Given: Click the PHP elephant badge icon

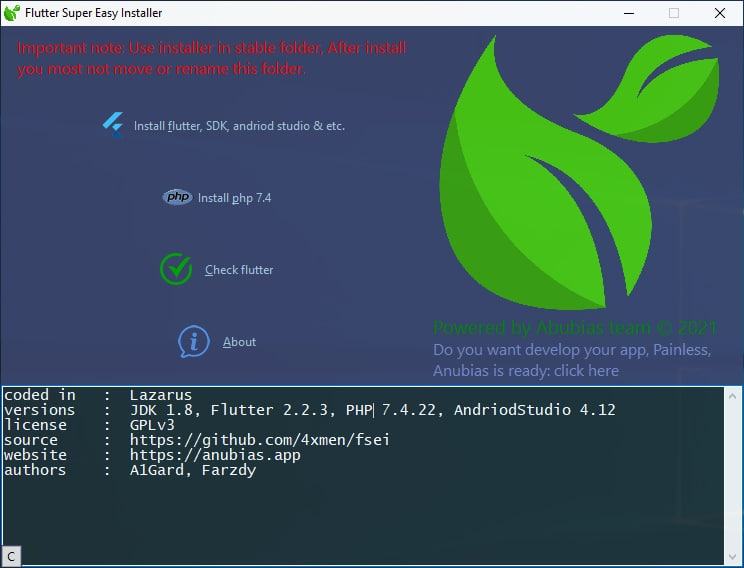Looking at the screenshot, I should [177, 198].
